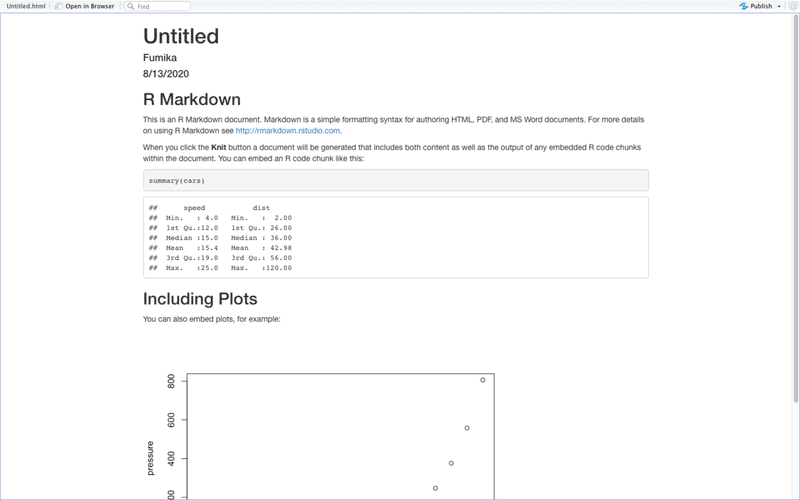The height and width of the screenshot is (500, 800).
Task: Click the 800 tick label on plot
Action: pos(172,381)
